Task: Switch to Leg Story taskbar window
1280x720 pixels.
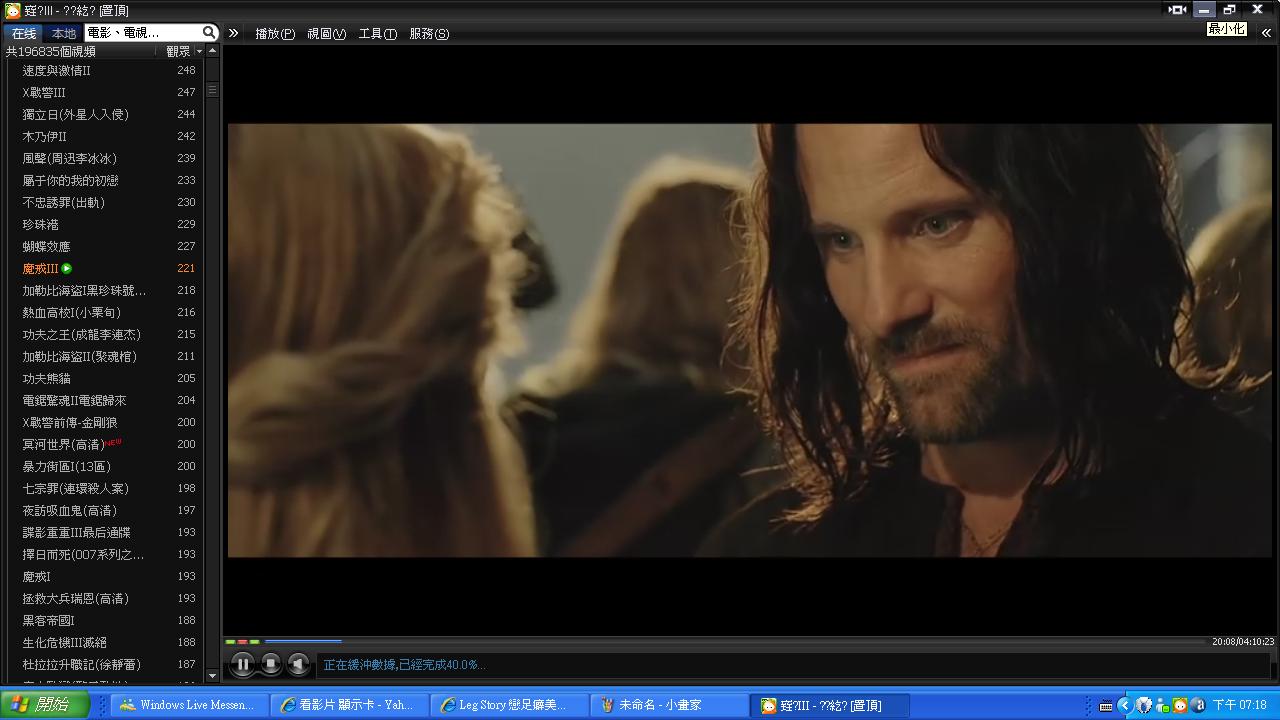Action: click(x=509, y=705)
